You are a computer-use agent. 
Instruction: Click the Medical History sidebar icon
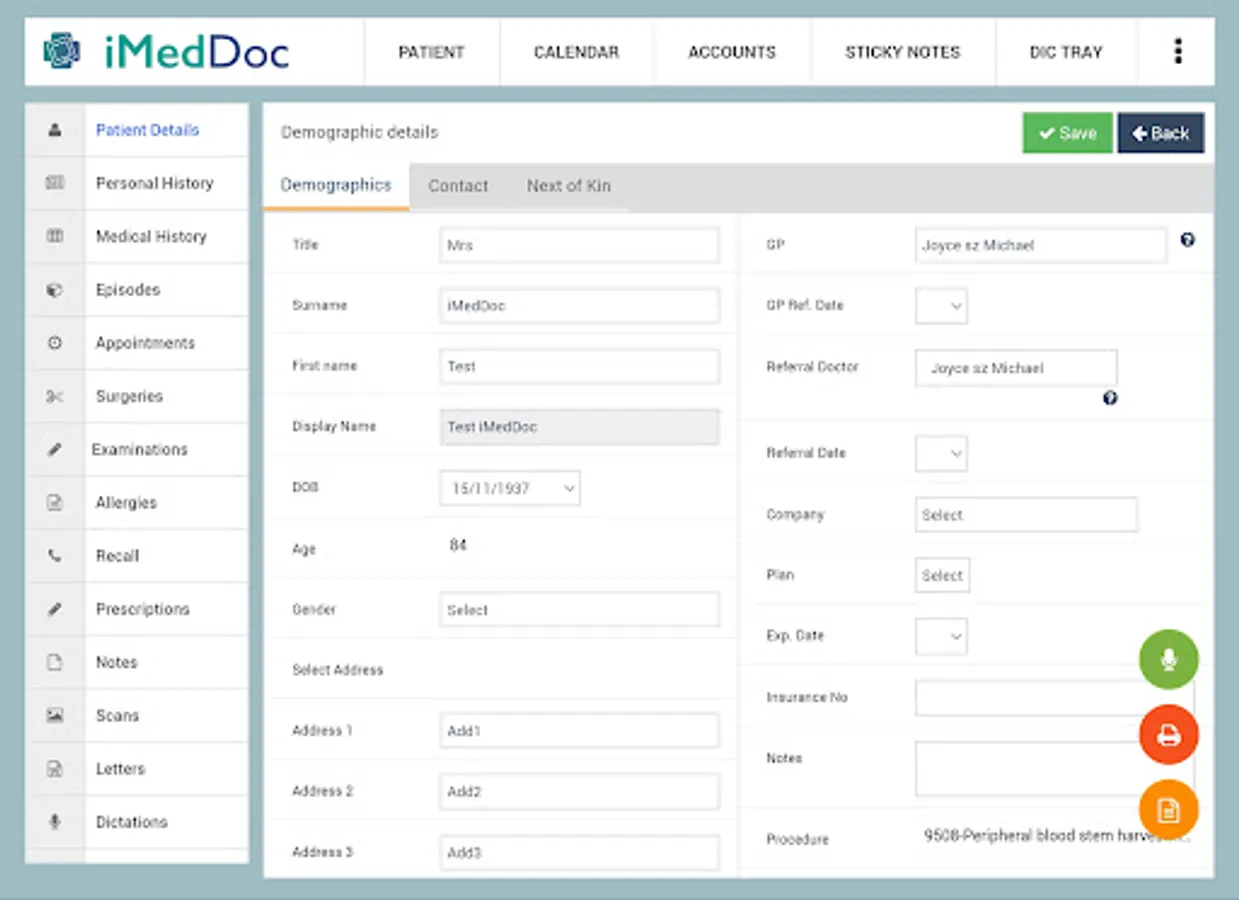55,236
